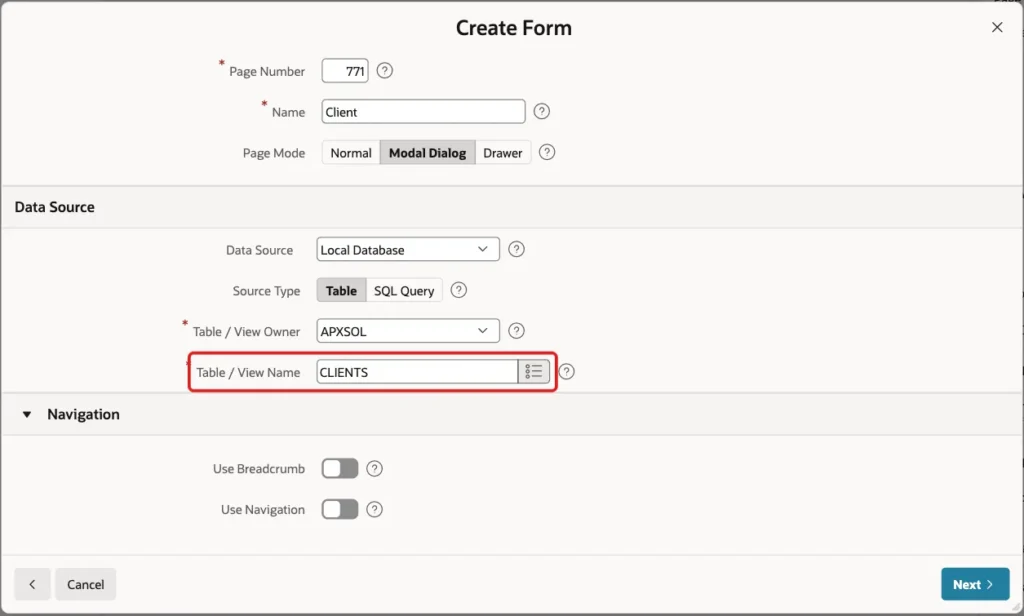Viewport: 1024px width, 616px height.
Task: Open the Data Source Local Database dropdown
Action: click(x=408, y=250)
